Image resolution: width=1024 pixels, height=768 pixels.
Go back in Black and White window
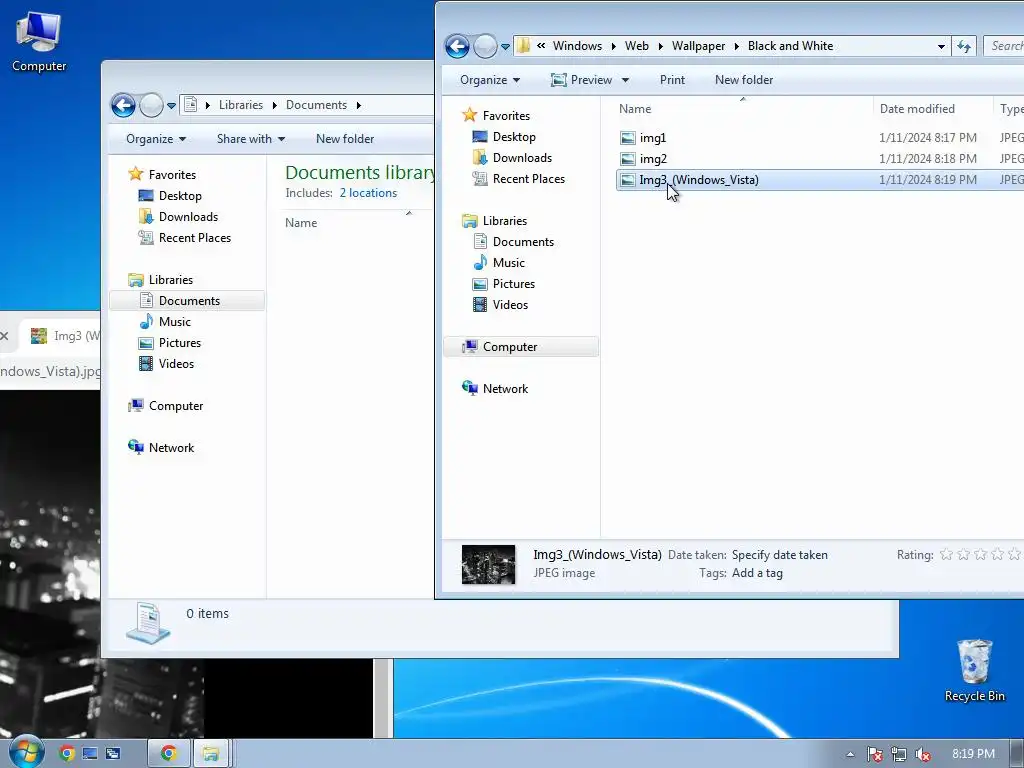coord(457,46)
